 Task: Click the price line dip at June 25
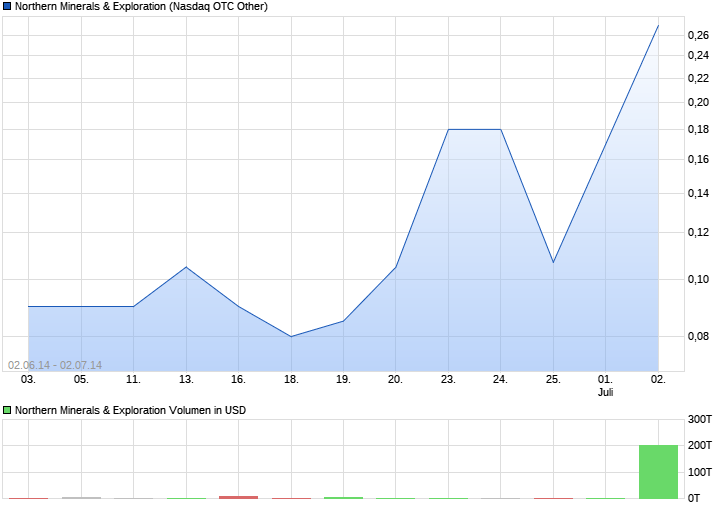point(553,263)
